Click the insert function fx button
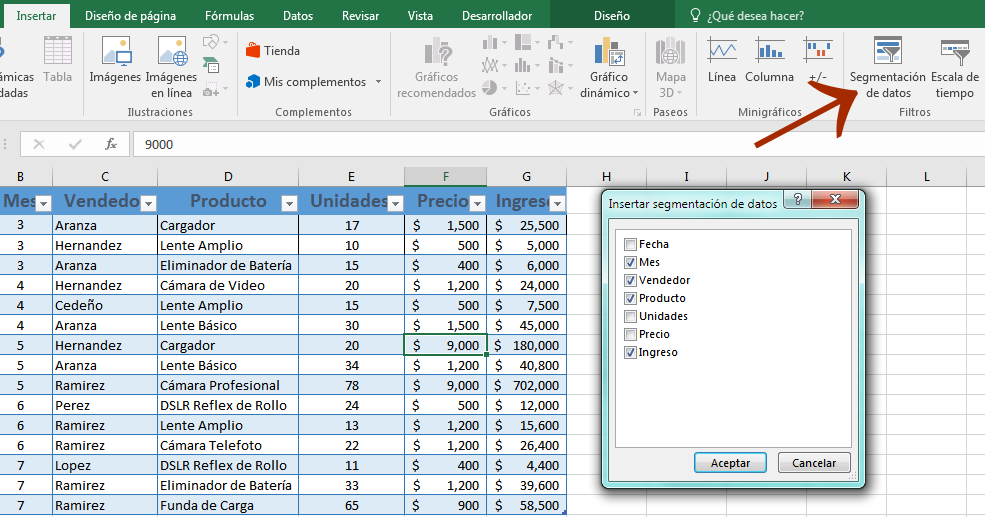The height and width of the screenshot is (517, 985). 111,144
